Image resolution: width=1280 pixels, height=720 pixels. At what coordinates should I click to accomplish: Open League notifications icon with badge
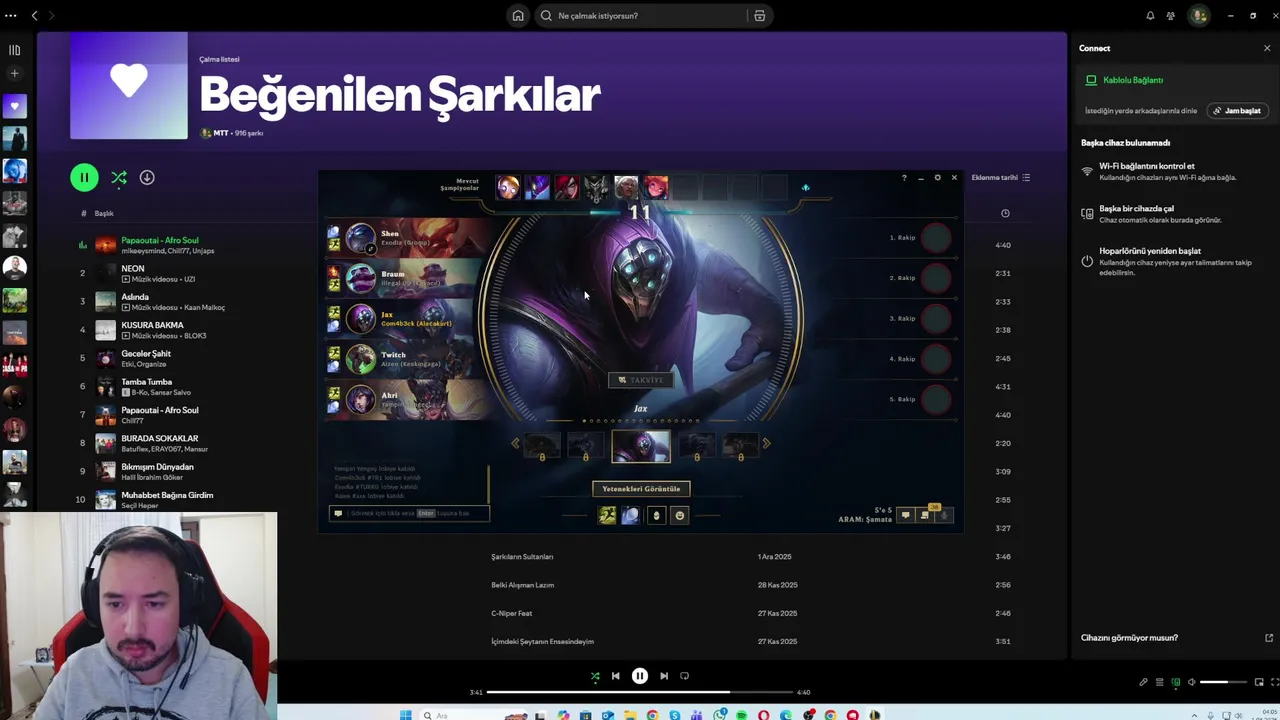(x=927, y=515)
